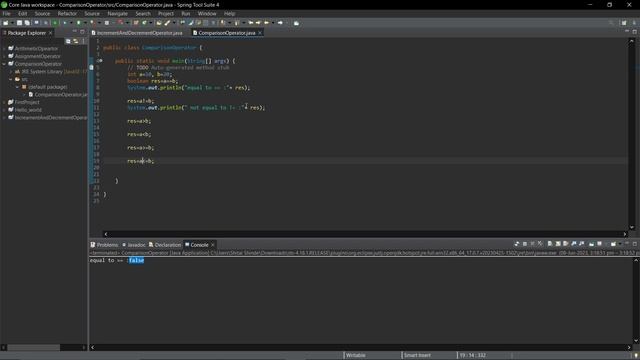Click the New toolbar icon
This screenshot has width=640, height=360.
pyautogui.click(x=5, y=23)
